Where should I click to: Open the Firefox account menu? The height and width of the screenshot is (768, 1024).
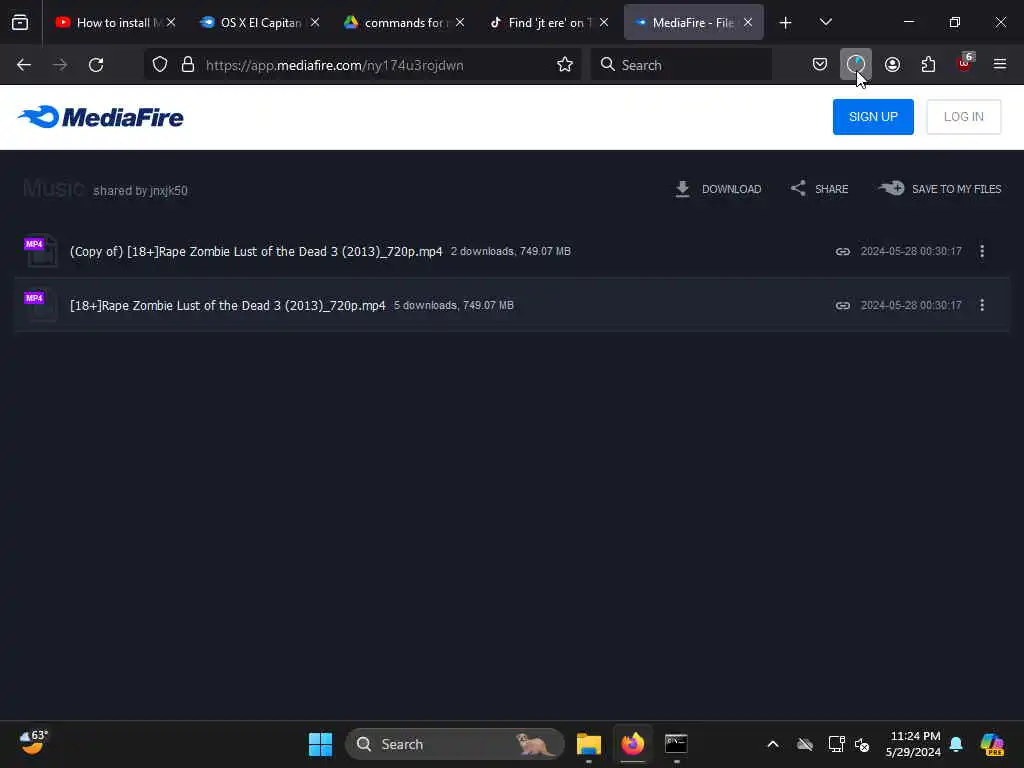892,65
